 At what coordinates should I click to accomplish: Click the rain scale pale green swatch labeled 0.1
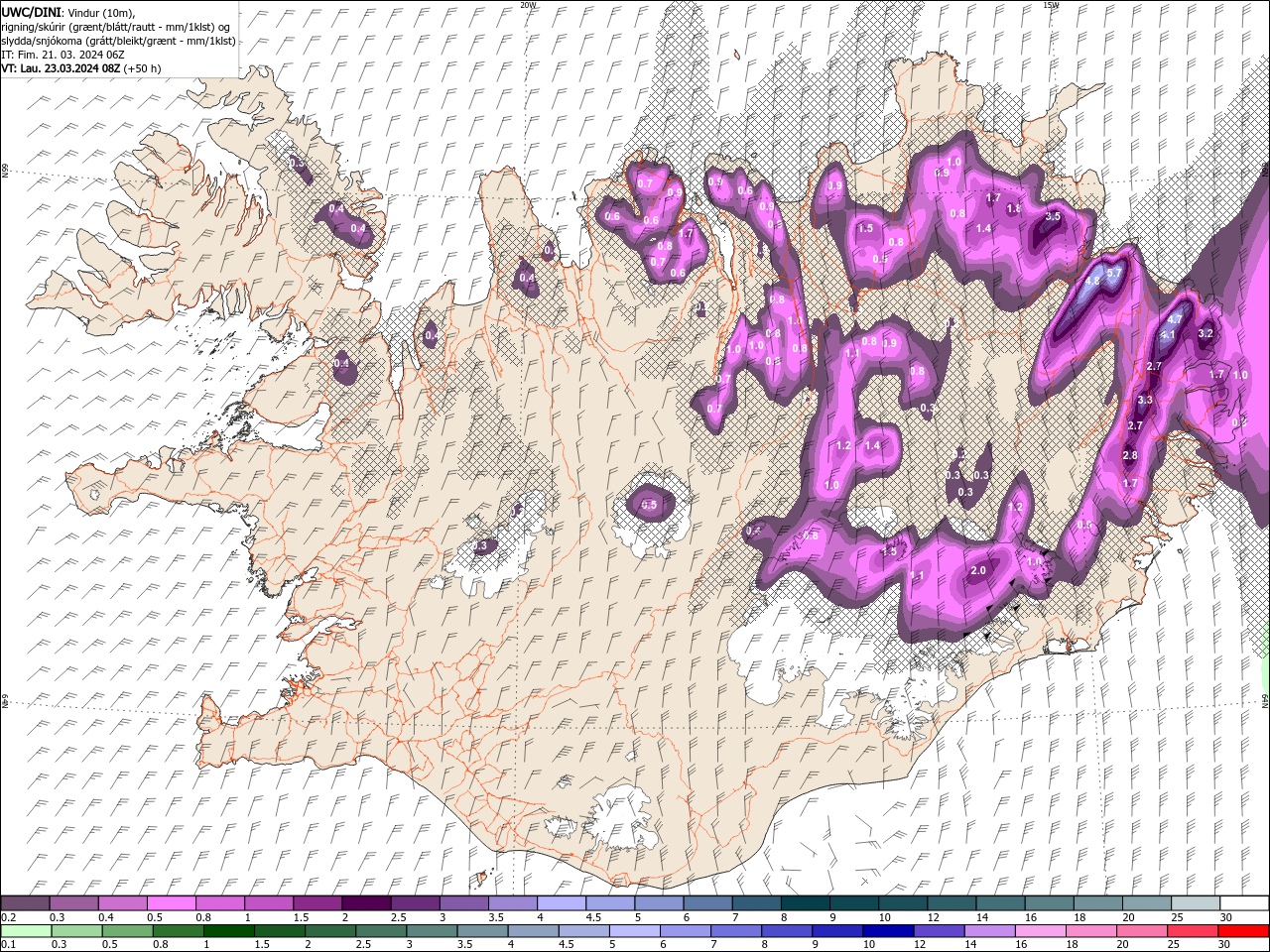pyautogui.click(x=25, y=931)
